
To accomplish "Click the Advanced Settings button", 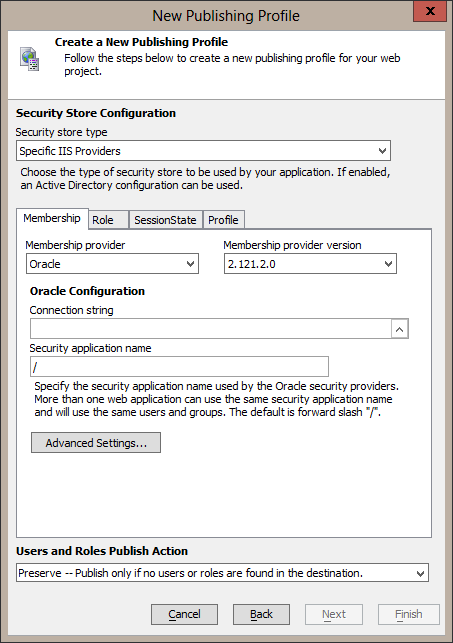I will tap(96, 443).
